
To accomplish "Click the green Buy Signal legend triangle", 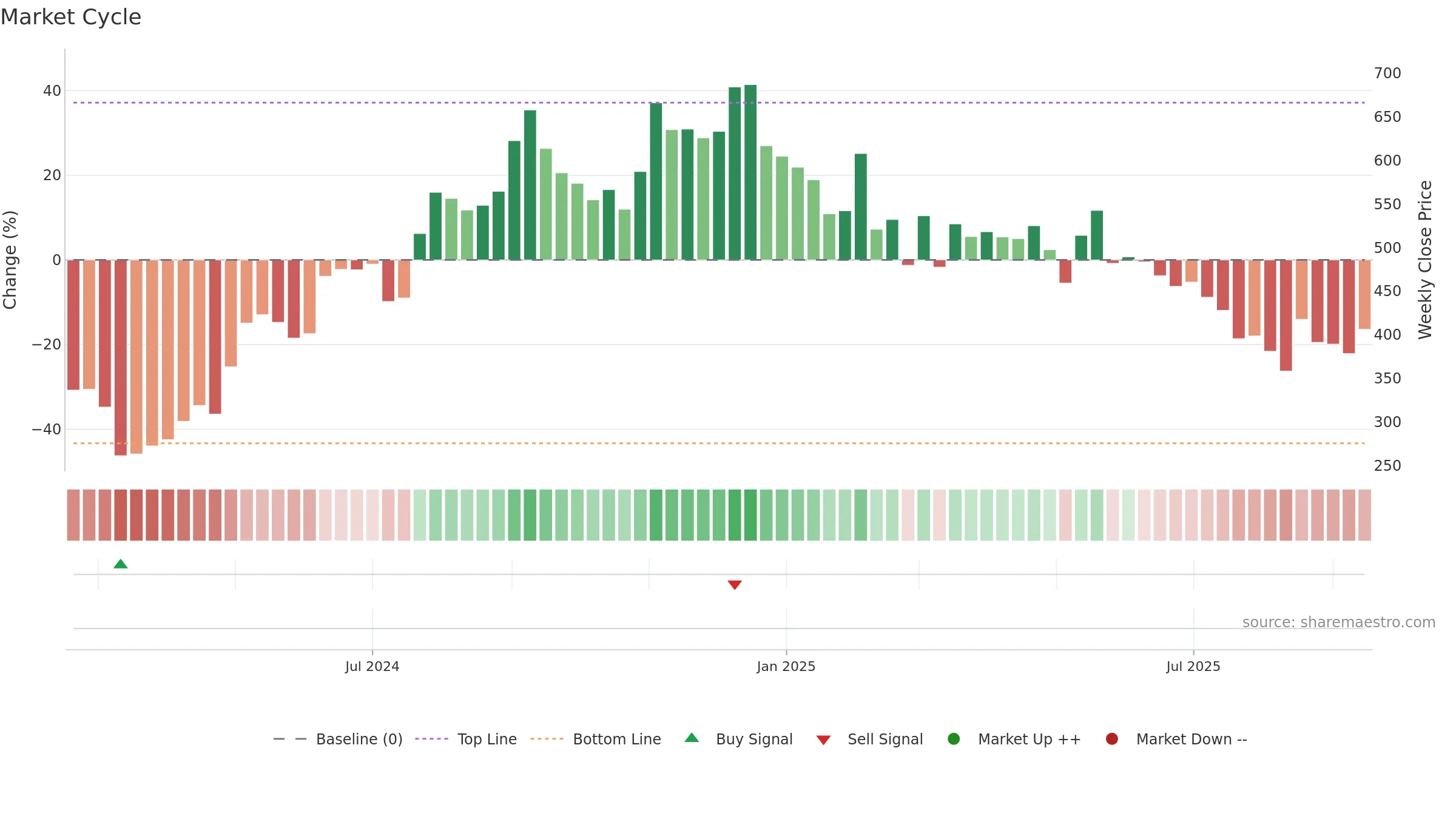I will [x=692, y=738].
